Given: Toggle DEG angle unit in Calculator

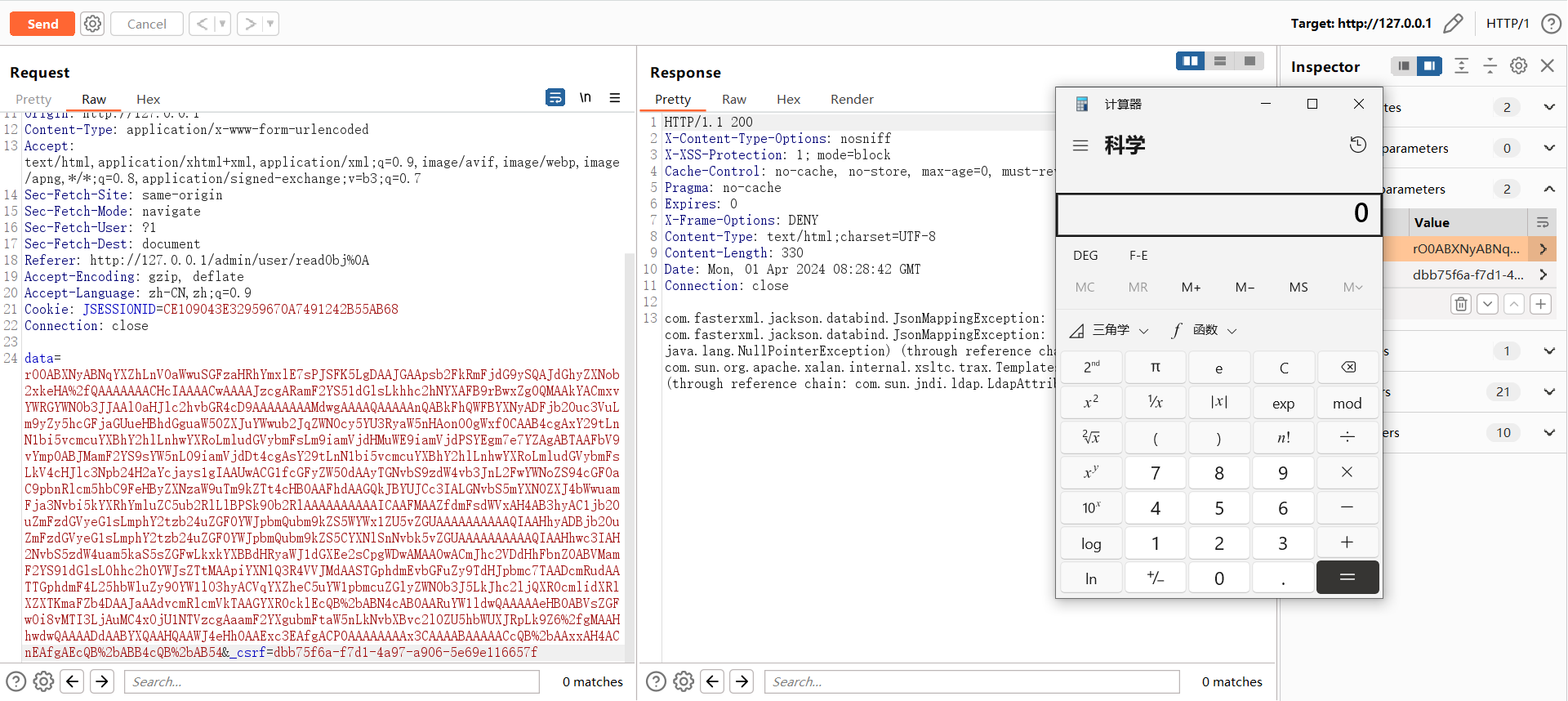Looking at the screenshot, I should pyautogui.click(x=1085, y=255).
